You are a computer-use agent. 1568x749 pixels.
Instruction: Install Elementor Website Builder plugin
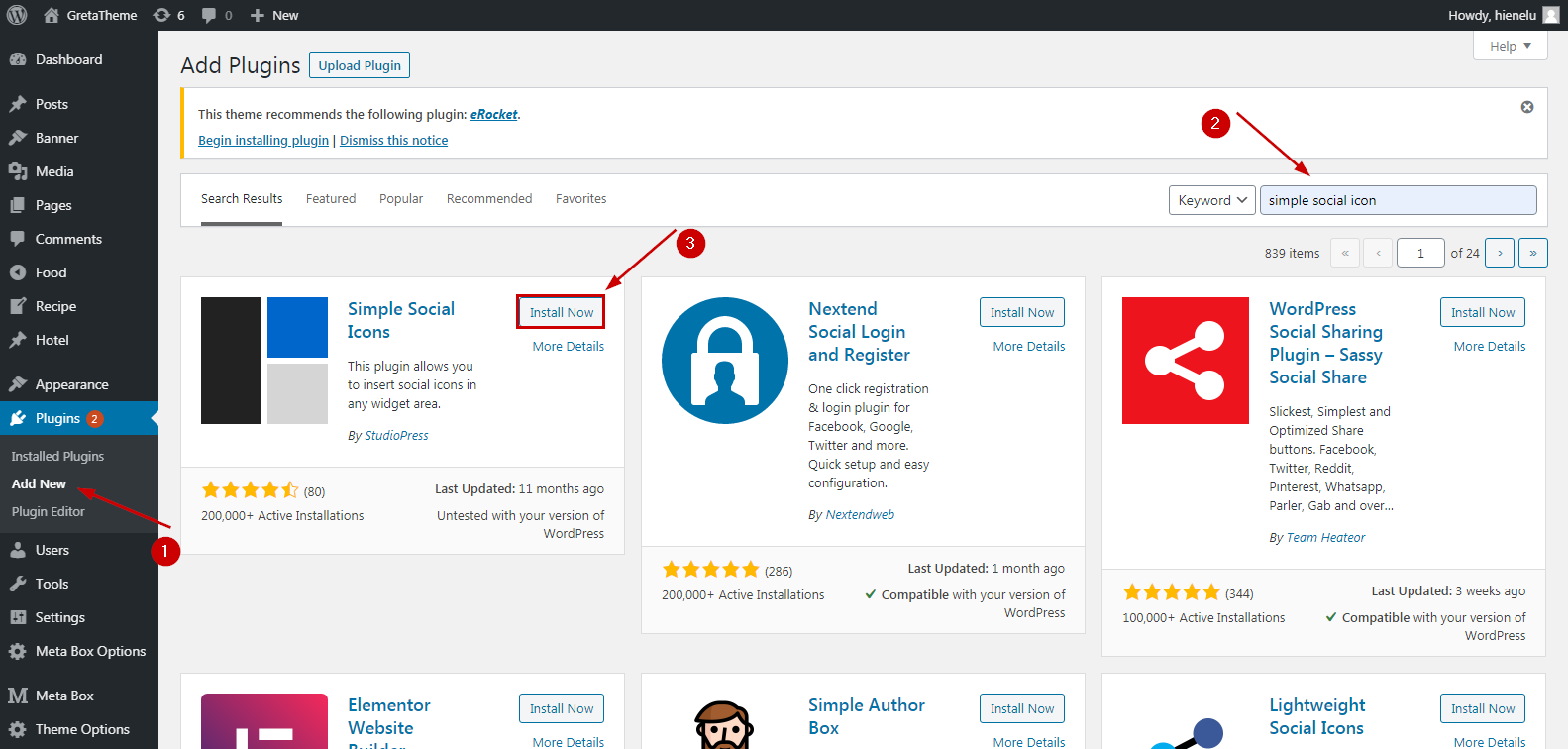tap(562, 708)
